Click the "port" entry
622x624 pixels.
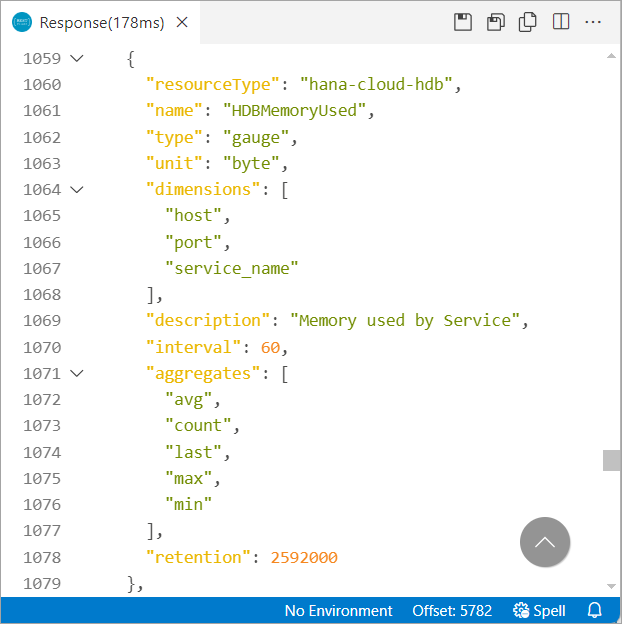[193, 243]
